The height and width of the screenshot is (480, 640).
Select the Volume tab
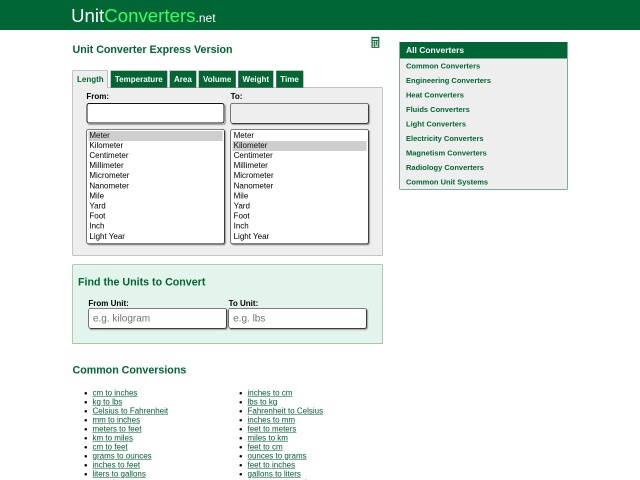click(x=217, y=79)
